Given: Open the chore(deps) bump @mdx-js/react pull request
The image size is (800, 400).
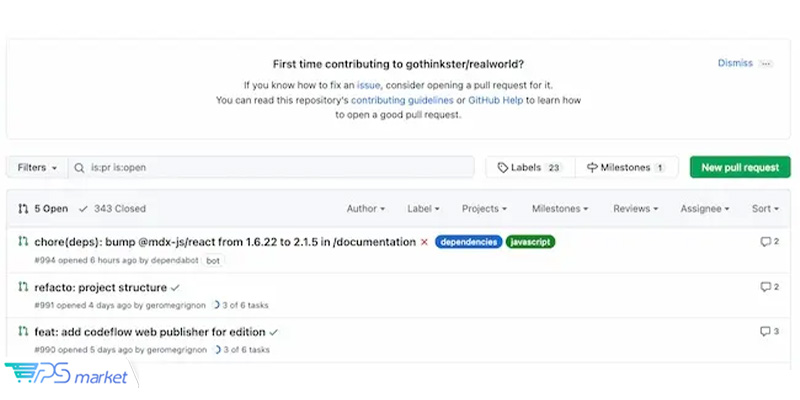Looking at the screenshot, I should click(x=225, y=242).
